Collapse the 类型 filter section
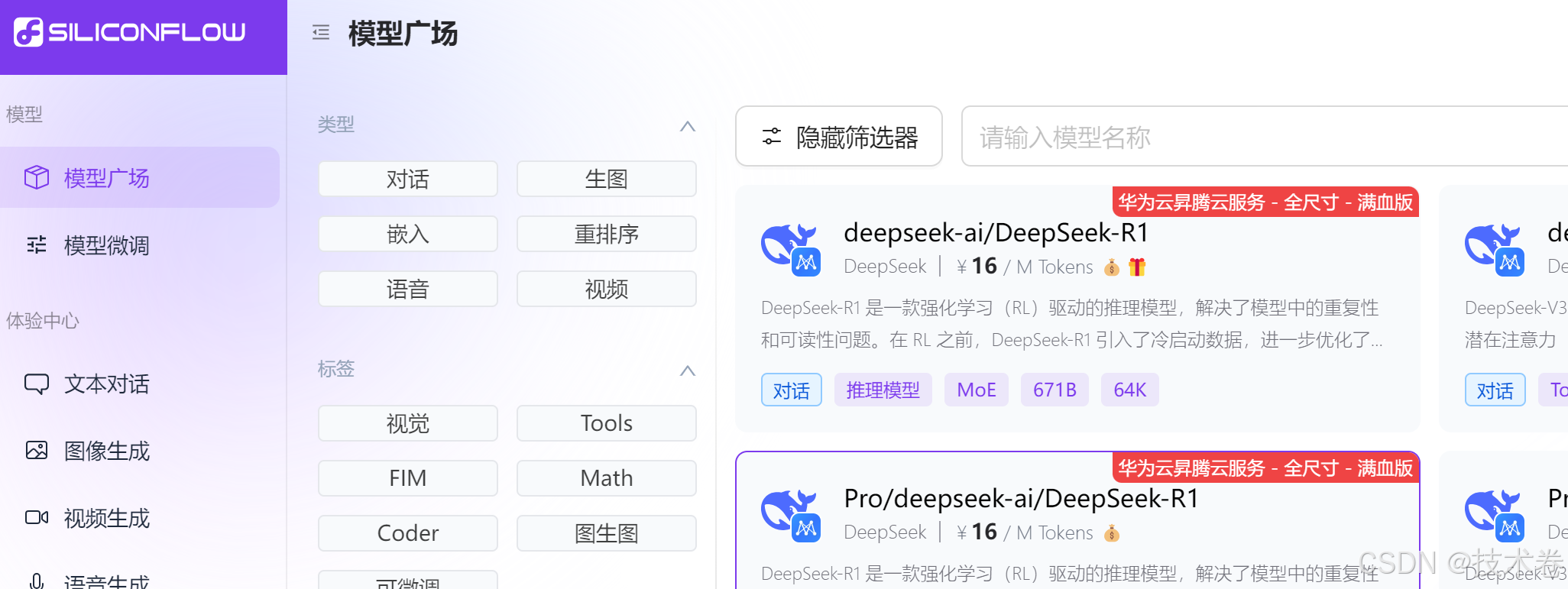The width and height of the screenshot is (1568, 589). [688, 126]
